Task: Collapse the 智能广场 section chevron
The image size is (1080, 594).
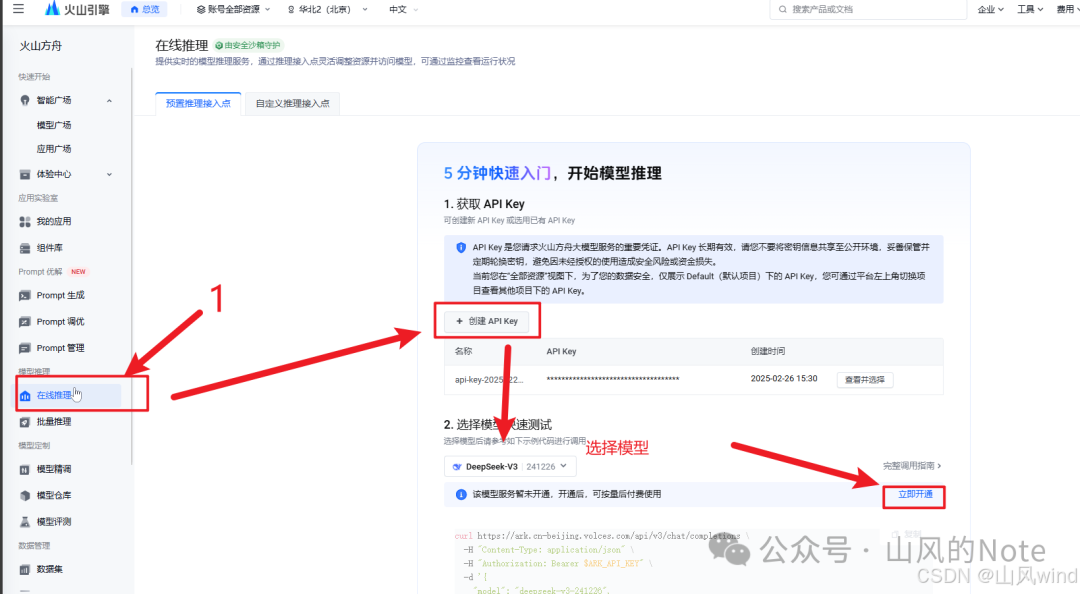Action: [x=110, y=101]
